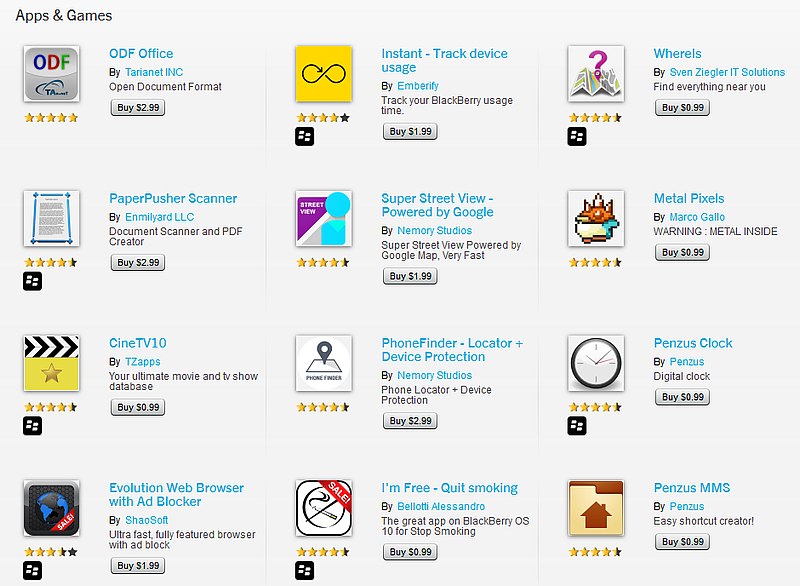800x586 pixels.
Task: Click the PhoneFinder locator app icon
Action: tap(323, 364)
